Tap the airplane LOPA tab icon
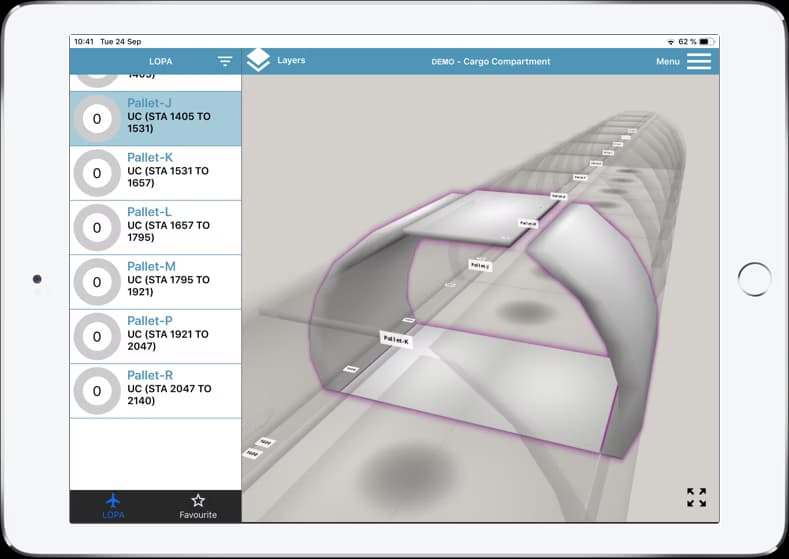This screenshot has width=789, height=559. coord(113,500)
